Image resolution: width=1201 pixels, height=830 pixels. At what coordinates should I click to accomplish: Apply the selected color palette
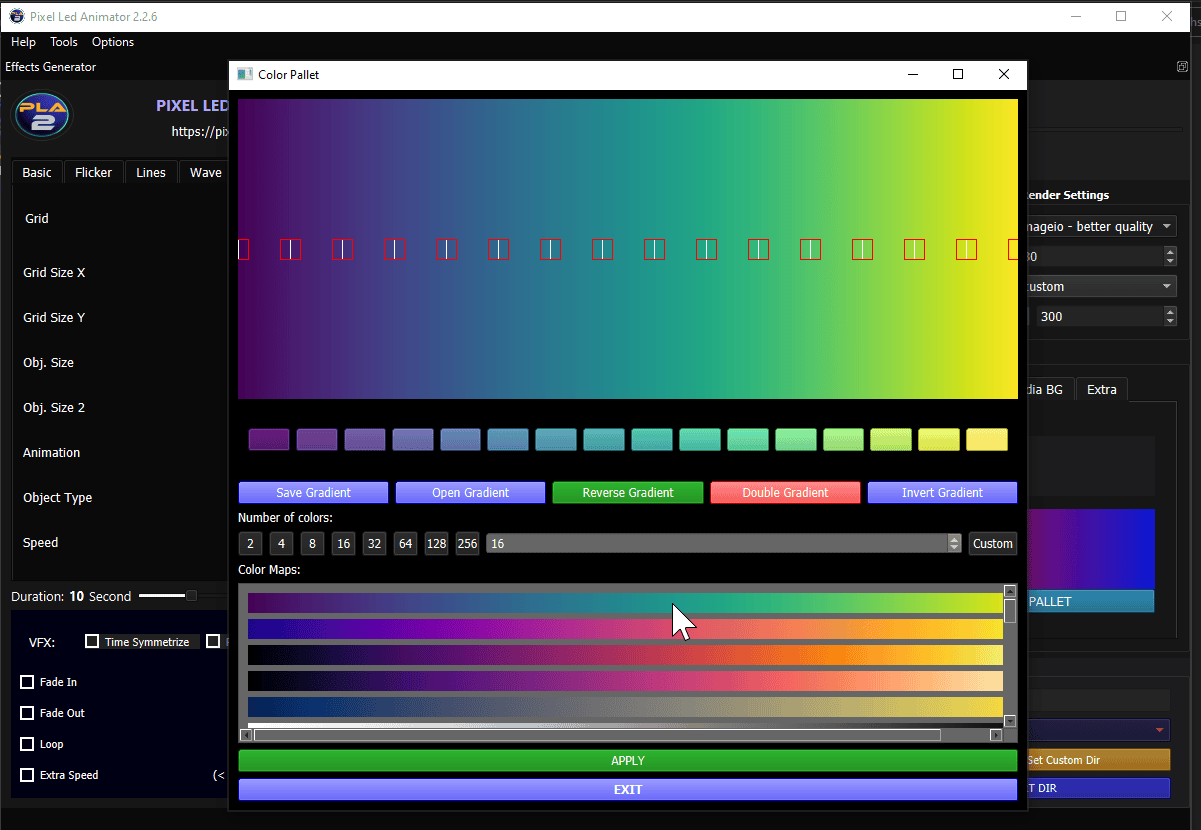click(627, 760)
